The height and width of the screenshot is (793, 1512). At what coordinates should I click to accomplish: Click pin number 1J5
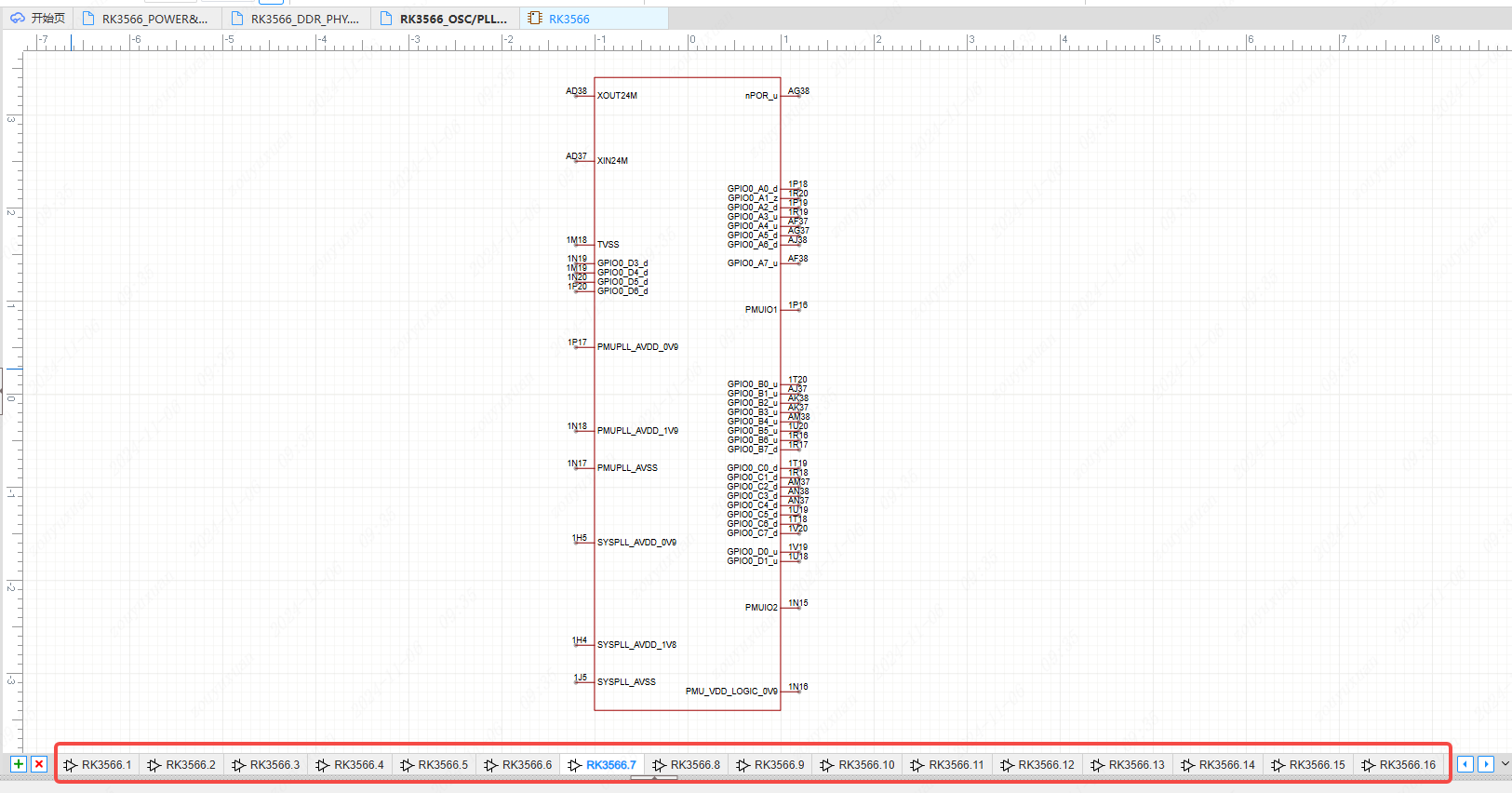click(x=581, y=678)
